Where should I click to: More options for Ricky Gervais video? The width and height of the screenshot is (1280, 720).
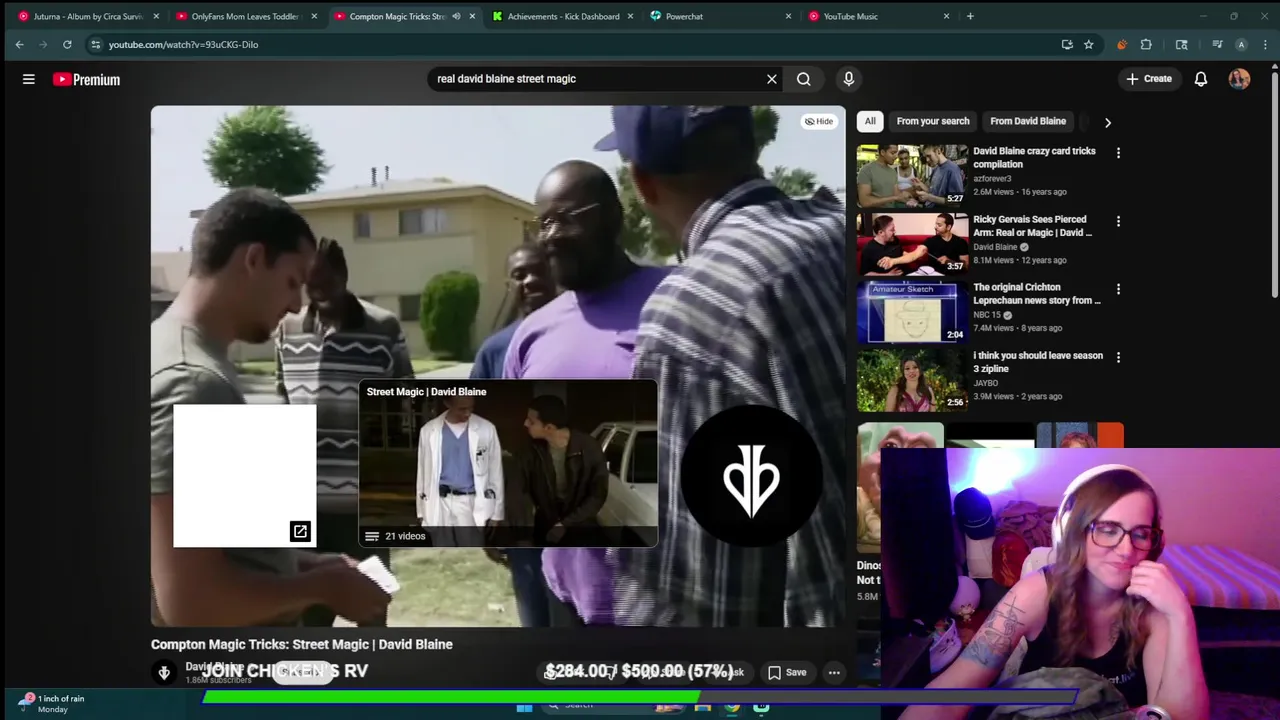(x=1118, y=221)
